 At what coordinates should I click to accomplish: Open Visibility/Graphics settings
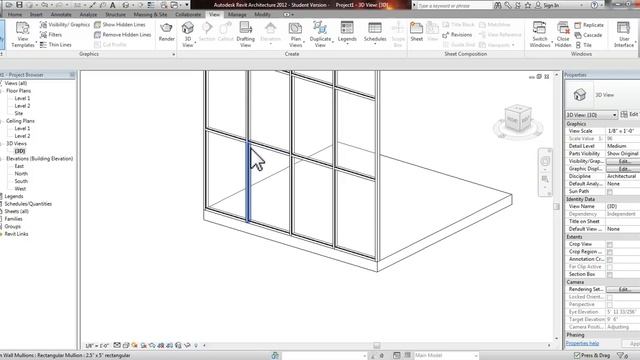pos(64,25)
